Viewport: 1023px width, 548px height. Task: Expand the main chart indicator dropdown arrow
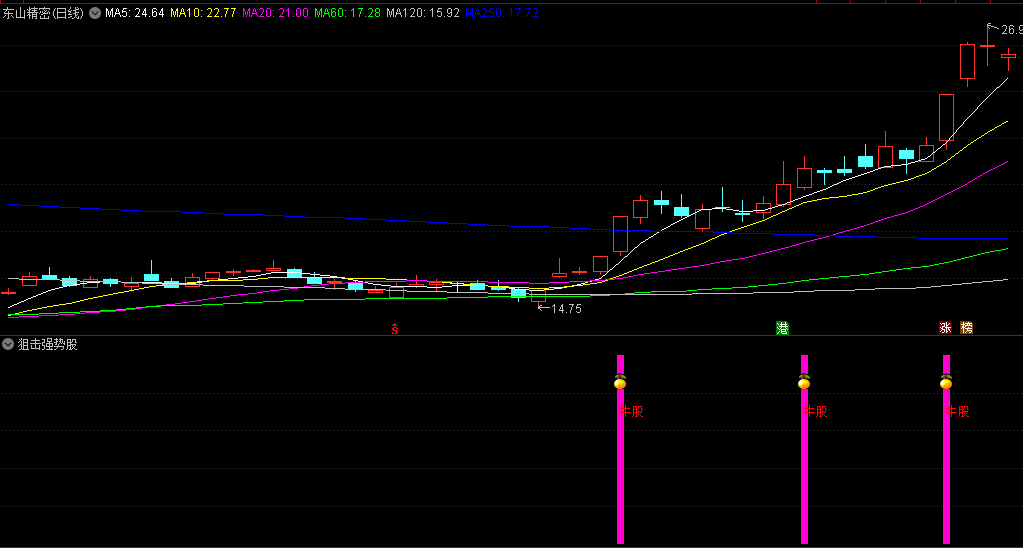point(95,12)
